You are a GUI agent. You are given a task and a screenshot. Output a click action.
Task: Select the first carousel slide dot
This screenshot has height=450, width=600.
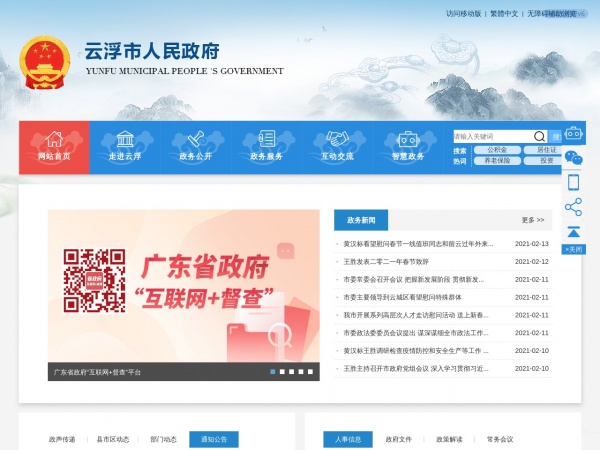(272, 372)
